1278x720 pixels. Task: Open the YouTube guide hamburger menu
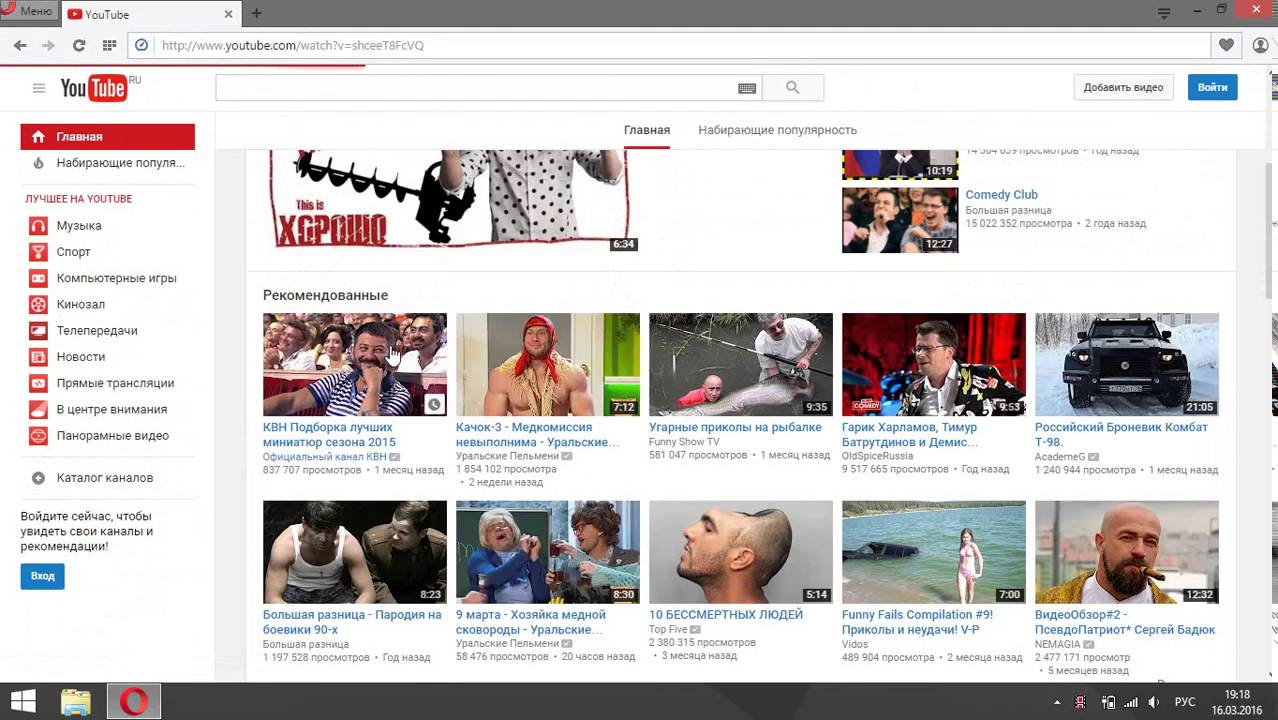pyautogui.click(x=39, y=88)
